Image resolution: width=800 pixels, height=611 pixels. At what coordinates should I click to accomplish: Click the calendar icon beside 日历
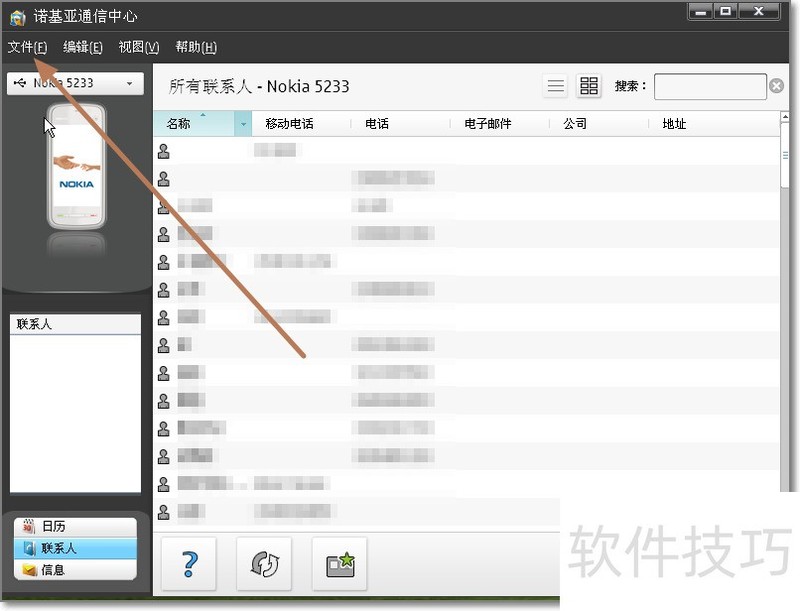pyautogui.click(x=29, y=526)
